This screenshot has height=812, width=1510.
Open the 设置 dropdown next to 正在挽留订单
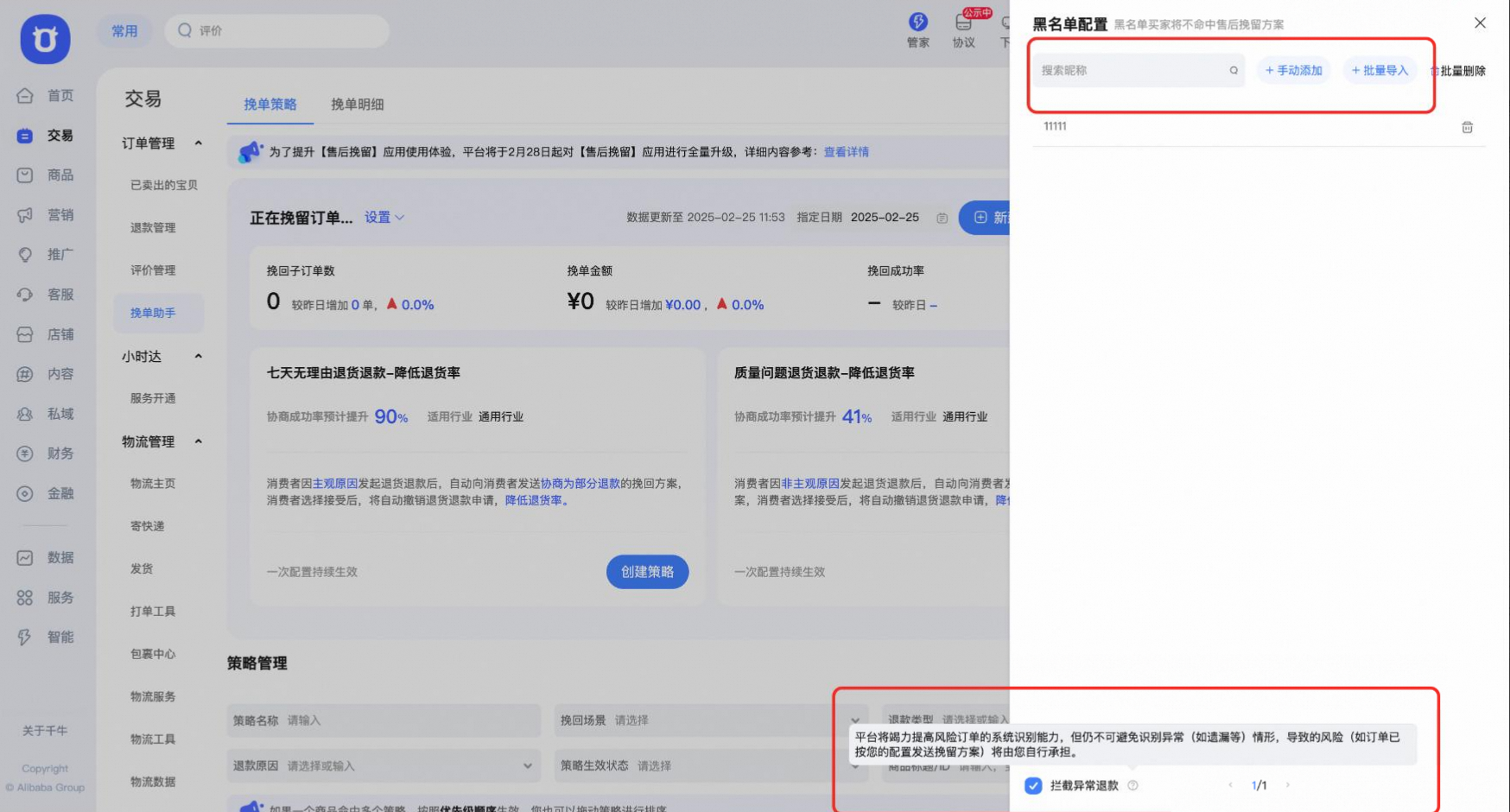point(384,218)
